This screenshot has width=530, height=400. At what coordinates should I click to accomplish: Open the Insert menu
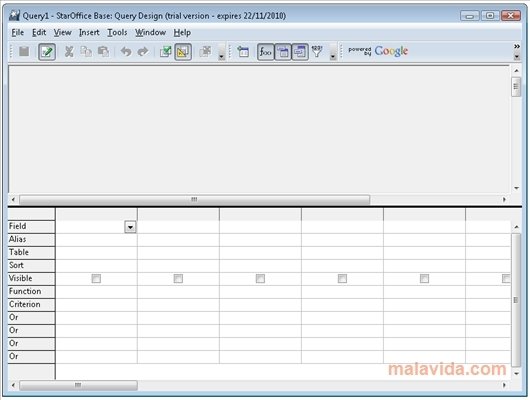tap(89, 32)
